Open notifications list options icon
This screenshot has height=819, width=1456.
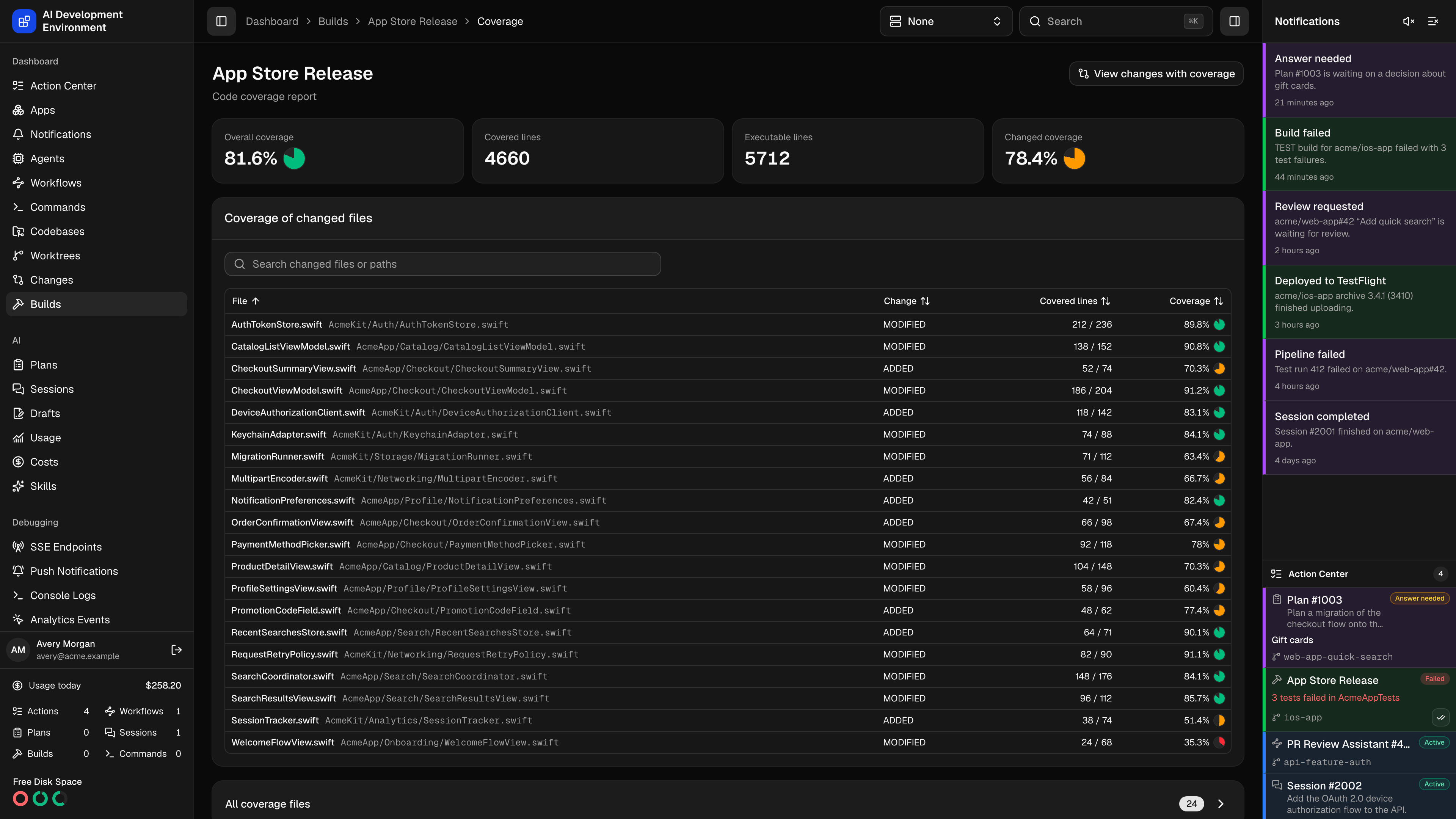[x=1433, y=22]
